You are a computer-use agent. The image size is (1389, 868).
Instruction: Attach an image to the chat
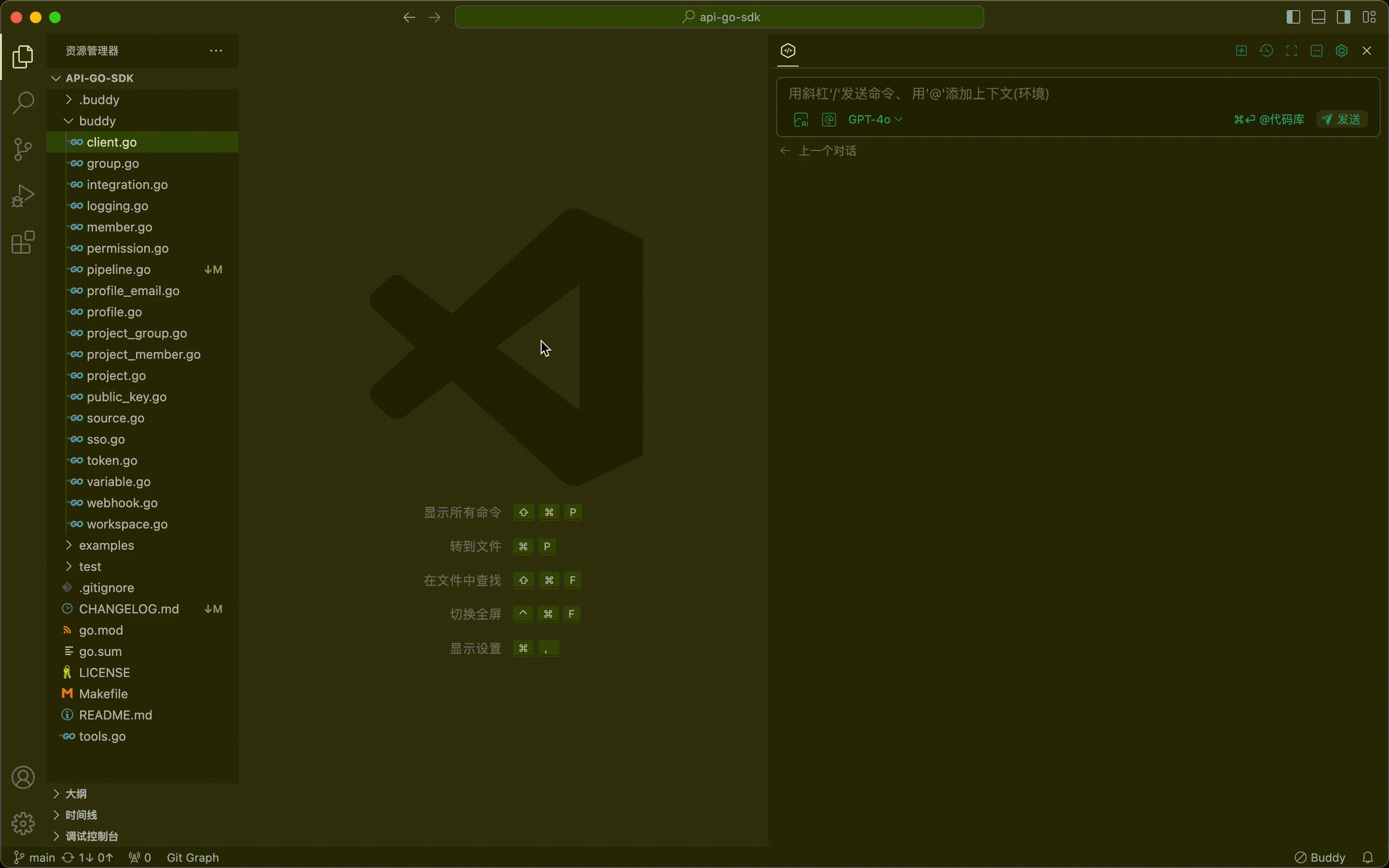pos(801,120)
